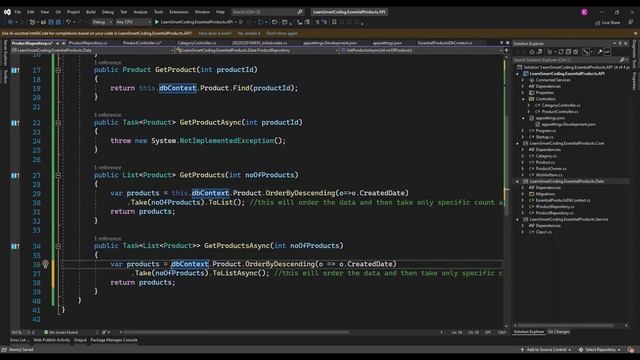Toggle auto-hide pin of Solution Explorer
640x360 pixels.
click(620, 43)
